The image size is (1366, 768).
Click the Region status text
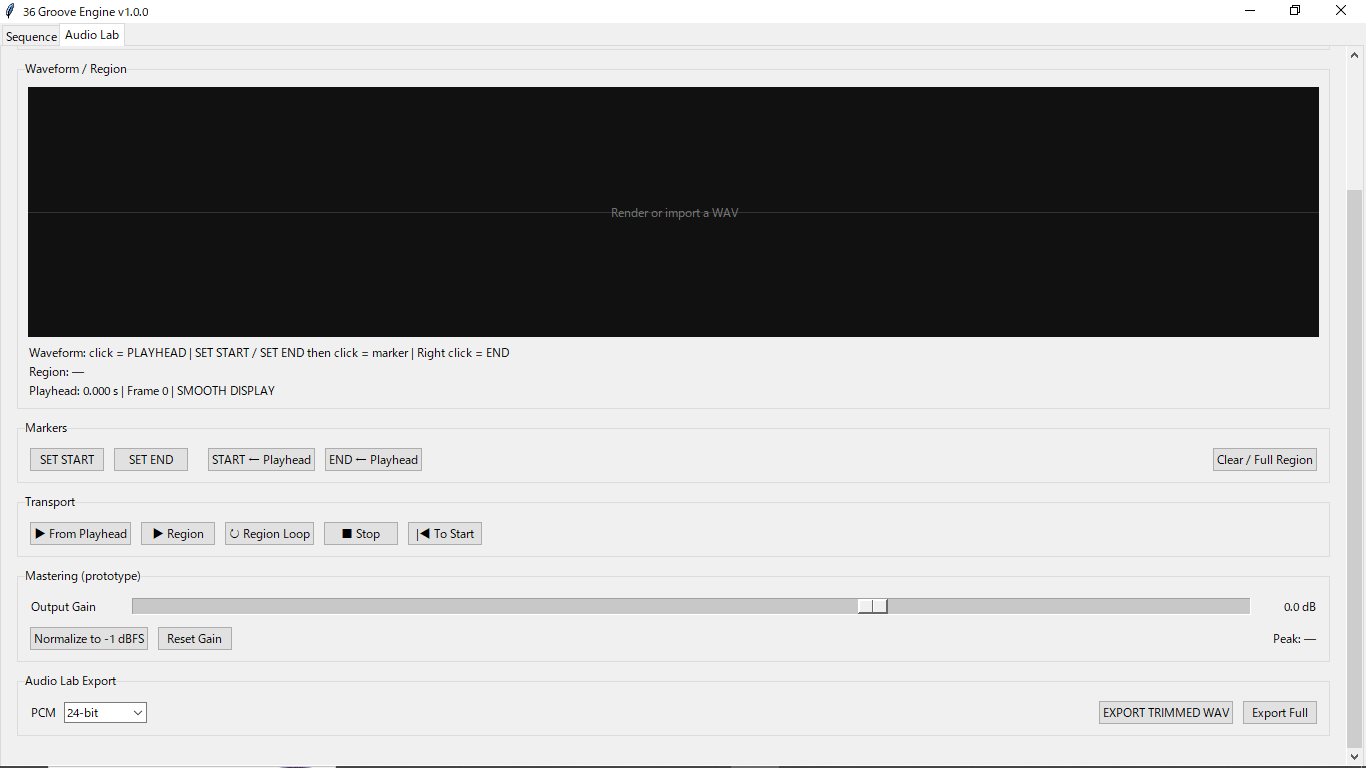click(57, 372)
